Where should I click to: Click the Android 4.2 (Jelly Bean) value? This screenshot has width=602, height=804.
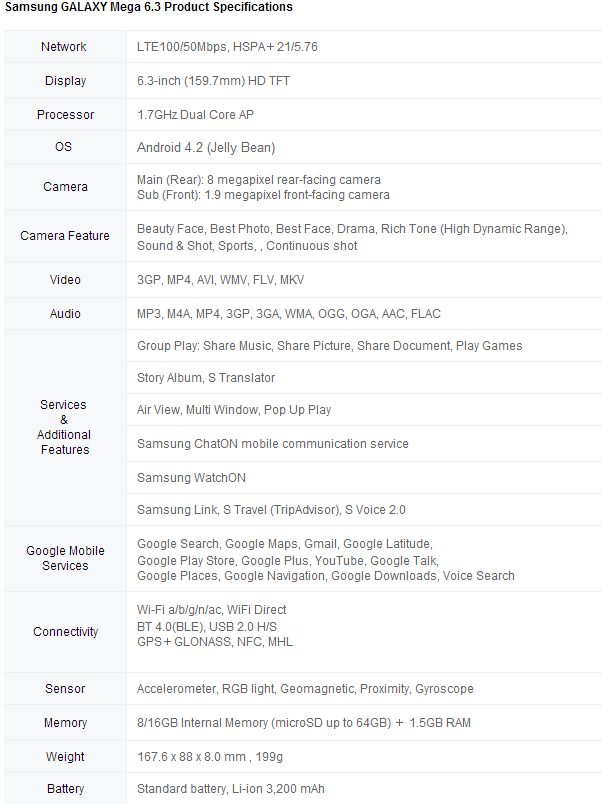pyautogui.click(x=206, y=148)
